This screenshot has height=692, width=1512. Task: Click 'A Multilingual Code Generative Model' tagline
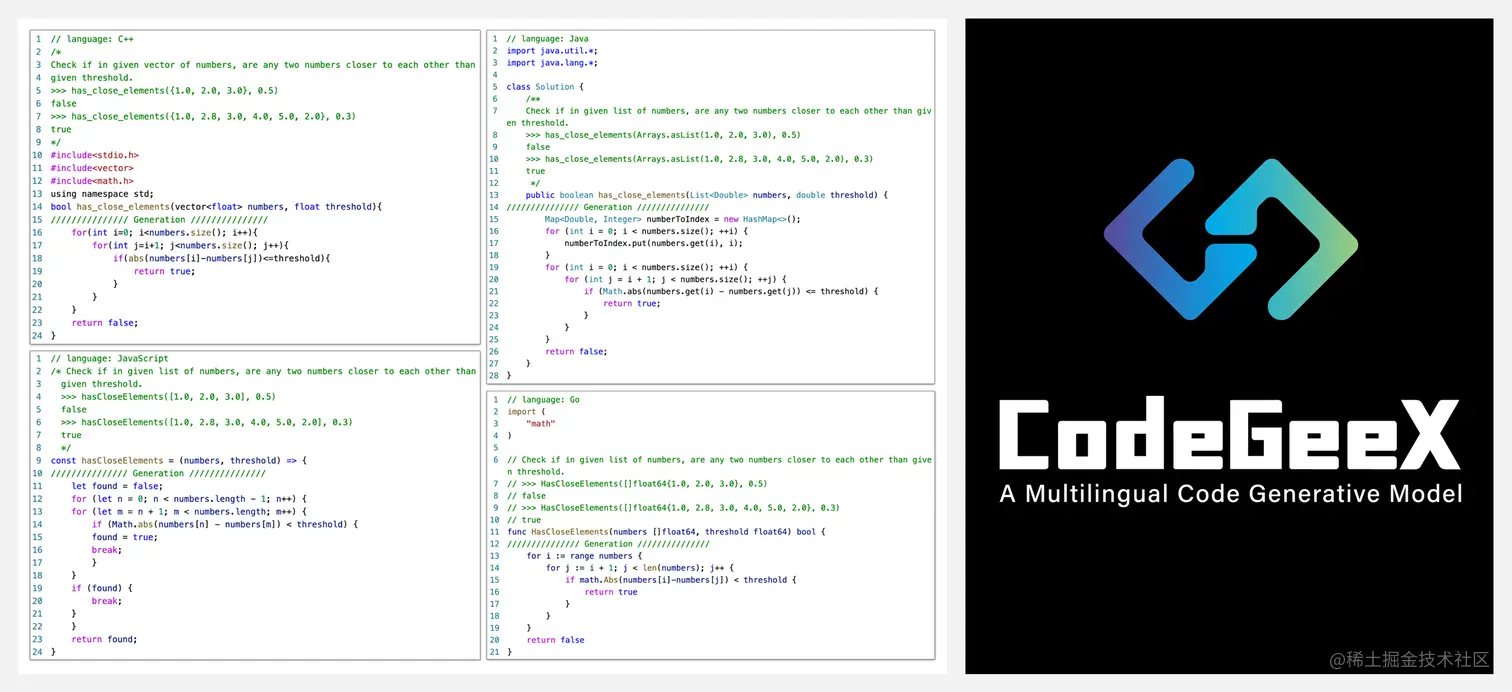coord(1231,494)
